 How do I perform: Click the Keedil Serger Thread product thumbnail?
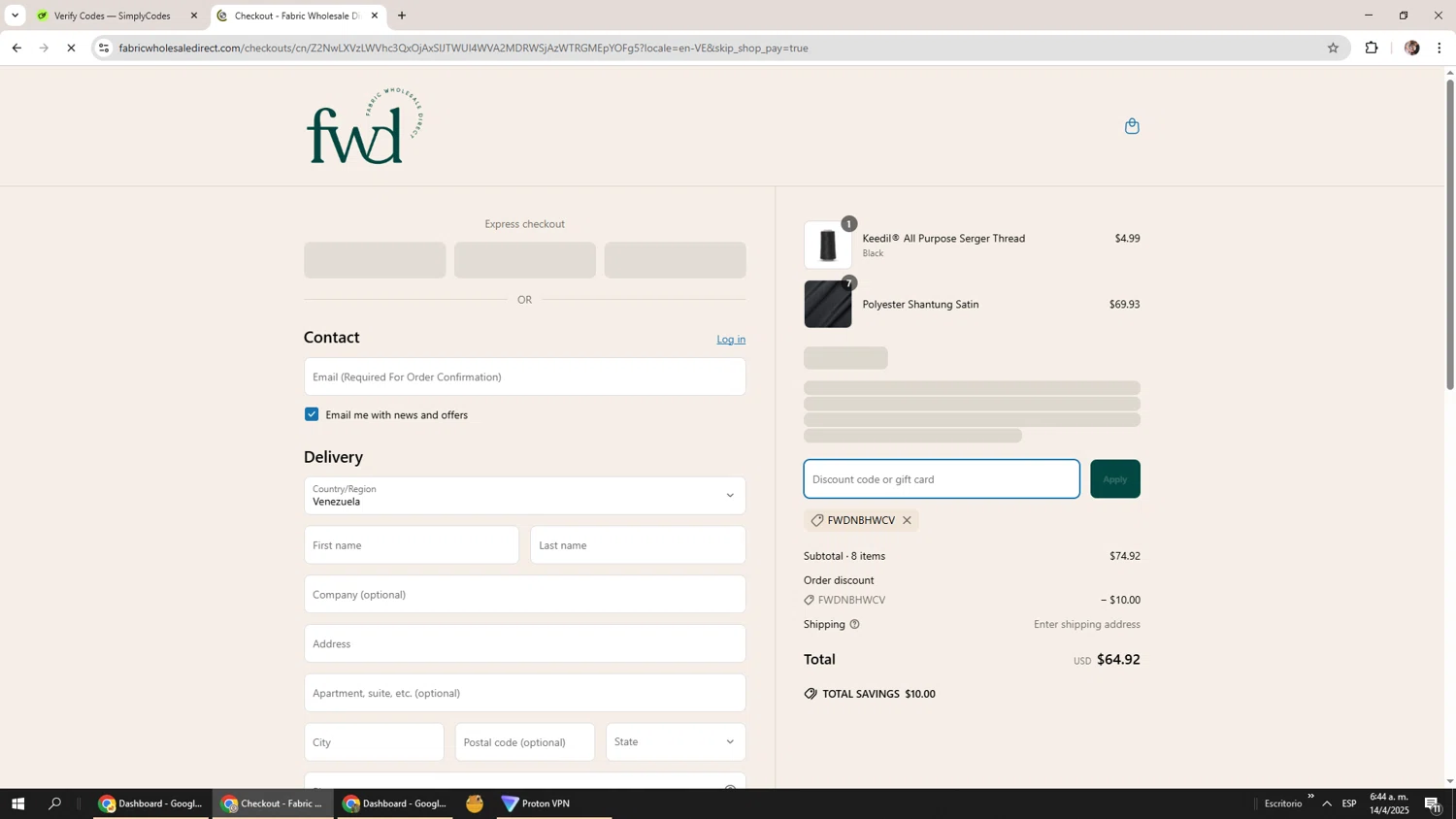pos(828,245)
